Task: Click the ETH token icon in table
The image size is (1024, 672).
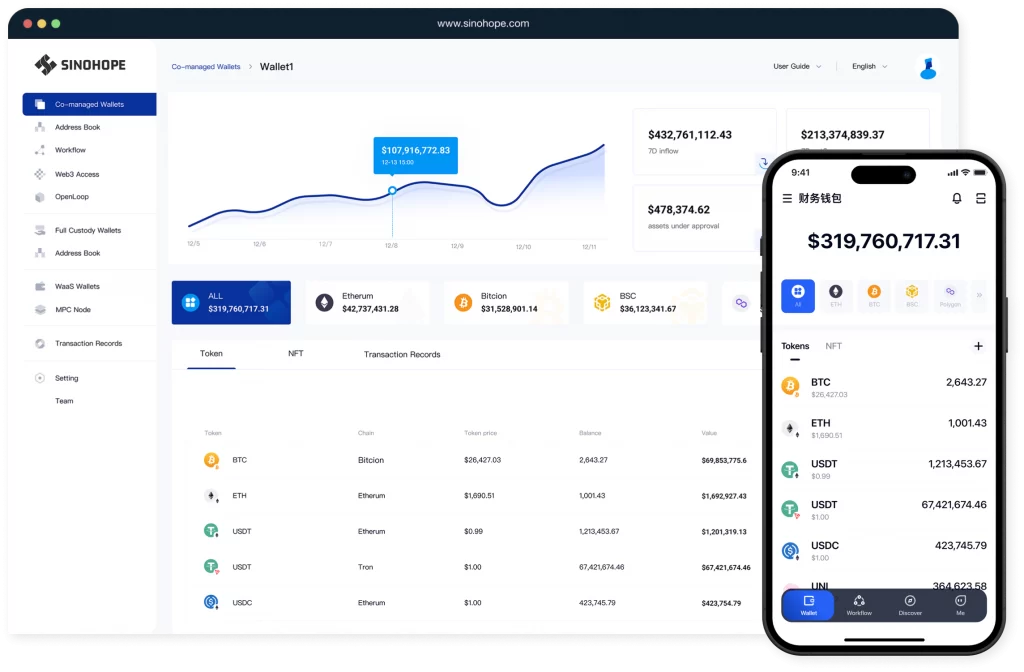Action: (x=211, y=496)
